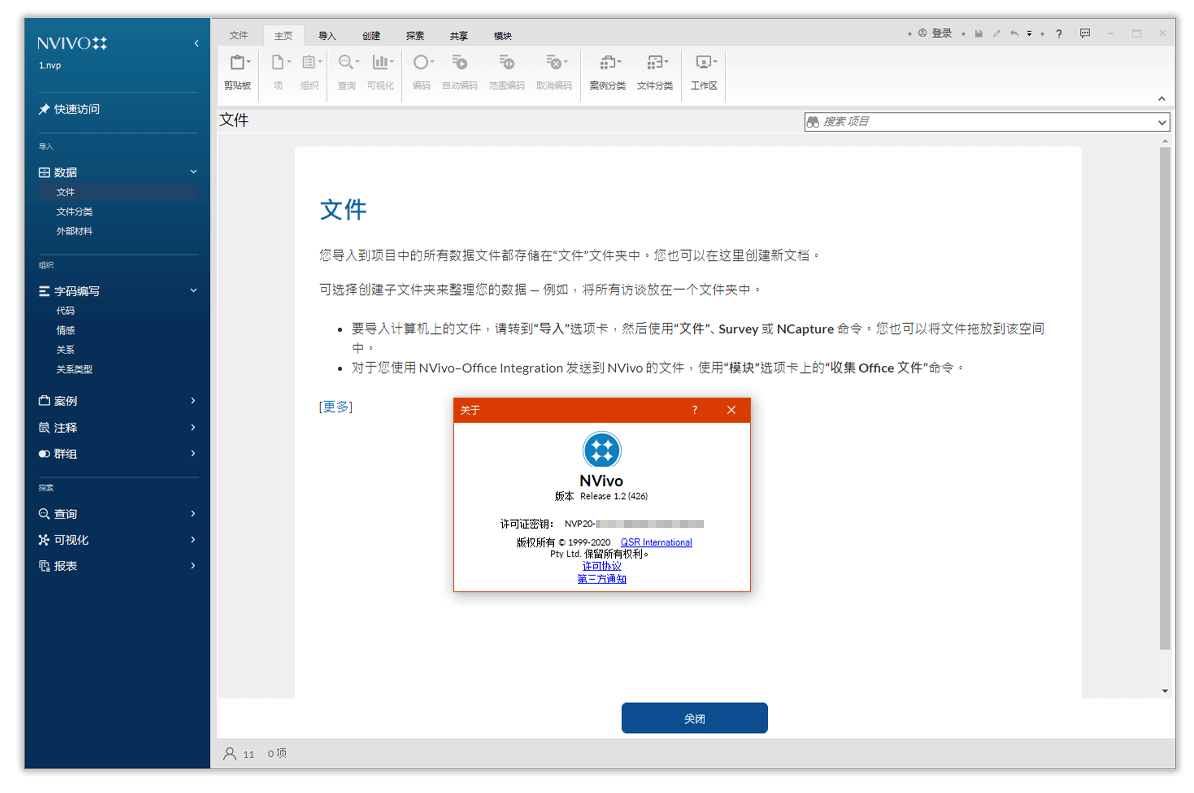Image resolution: width=1194 pixels, height=793 pixels.
Task: Open the 许可协议 license agreement link
Action: [x=602, y=566]
